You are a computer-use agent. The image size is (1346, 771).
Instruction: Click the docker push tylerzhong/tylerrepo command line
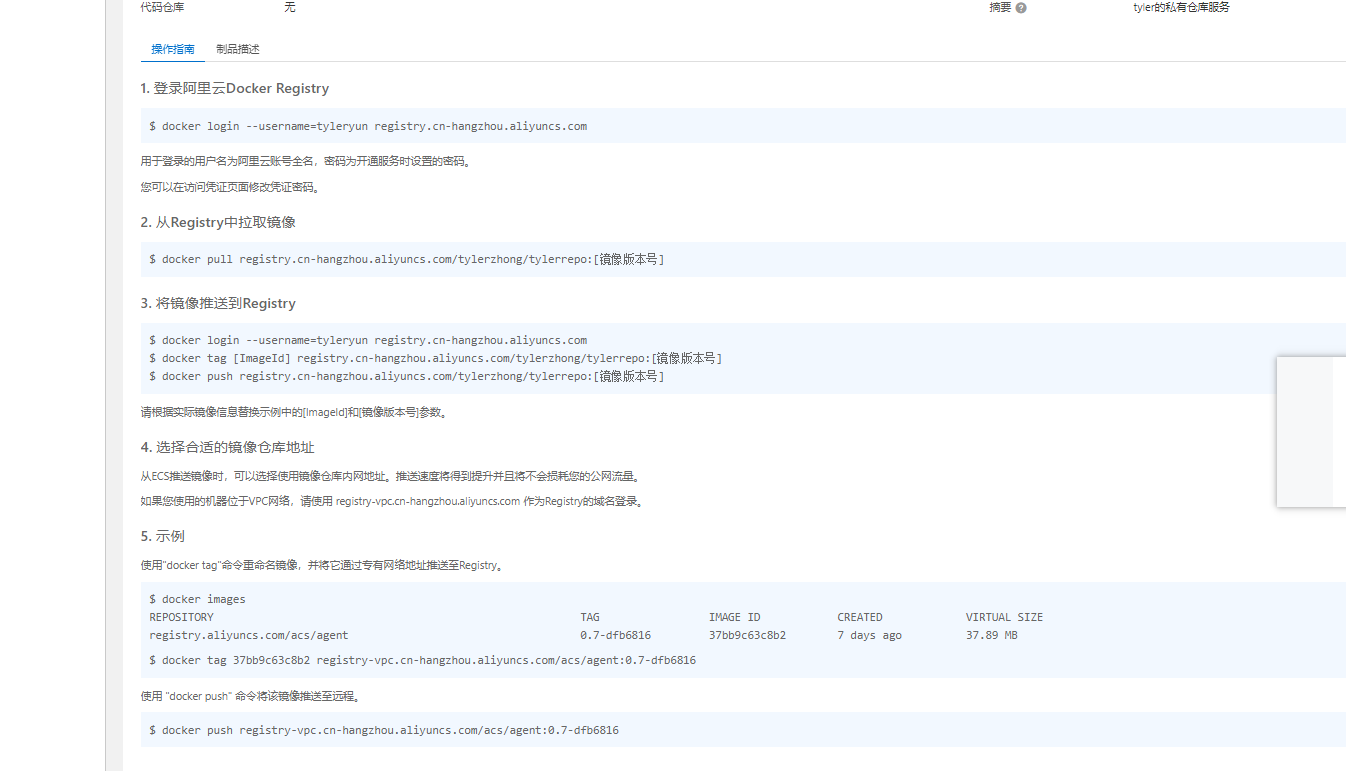tap(407, 376)
